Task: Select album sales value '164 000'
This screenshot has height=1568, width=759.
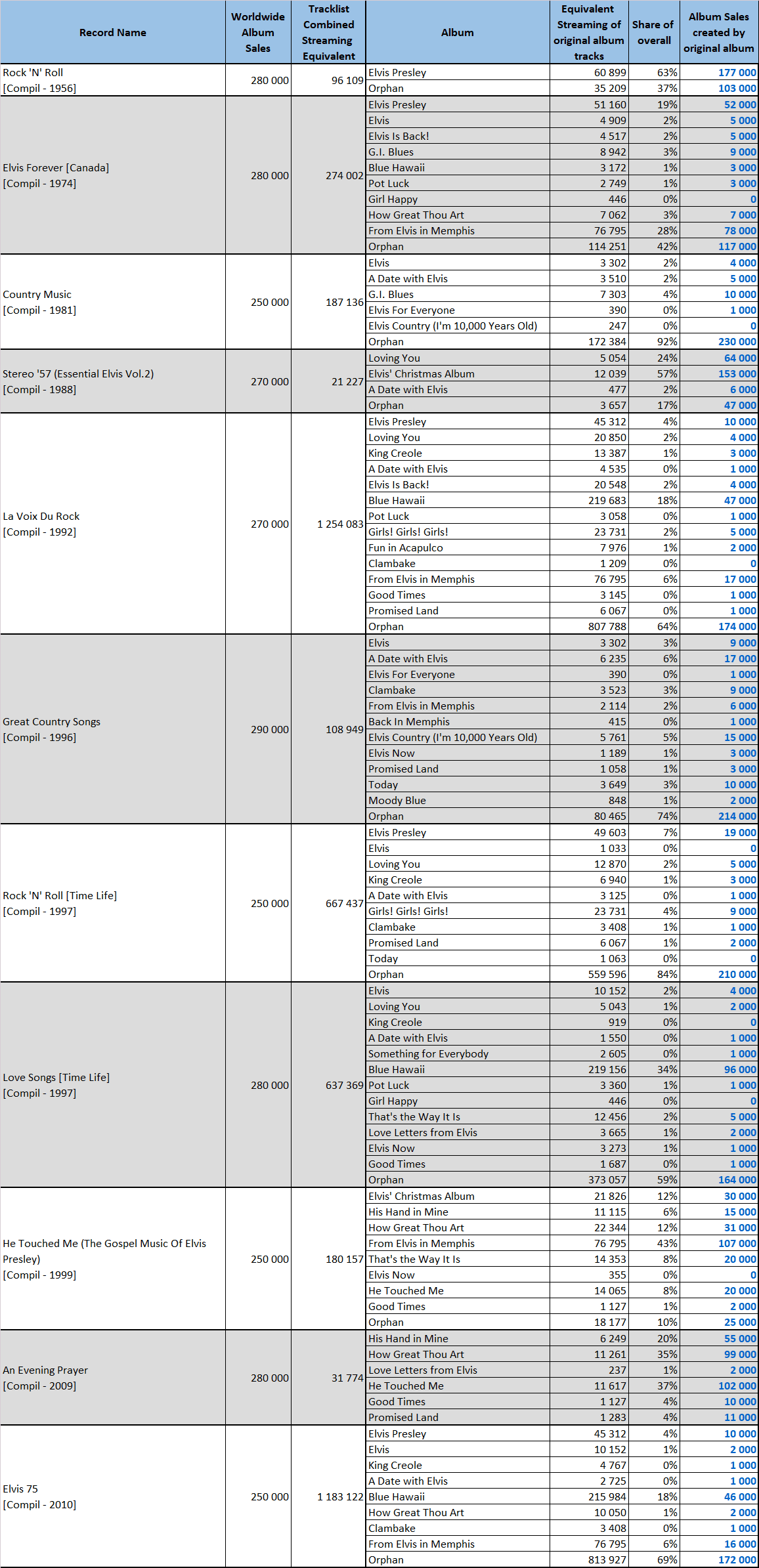Action: point(737,1179)
